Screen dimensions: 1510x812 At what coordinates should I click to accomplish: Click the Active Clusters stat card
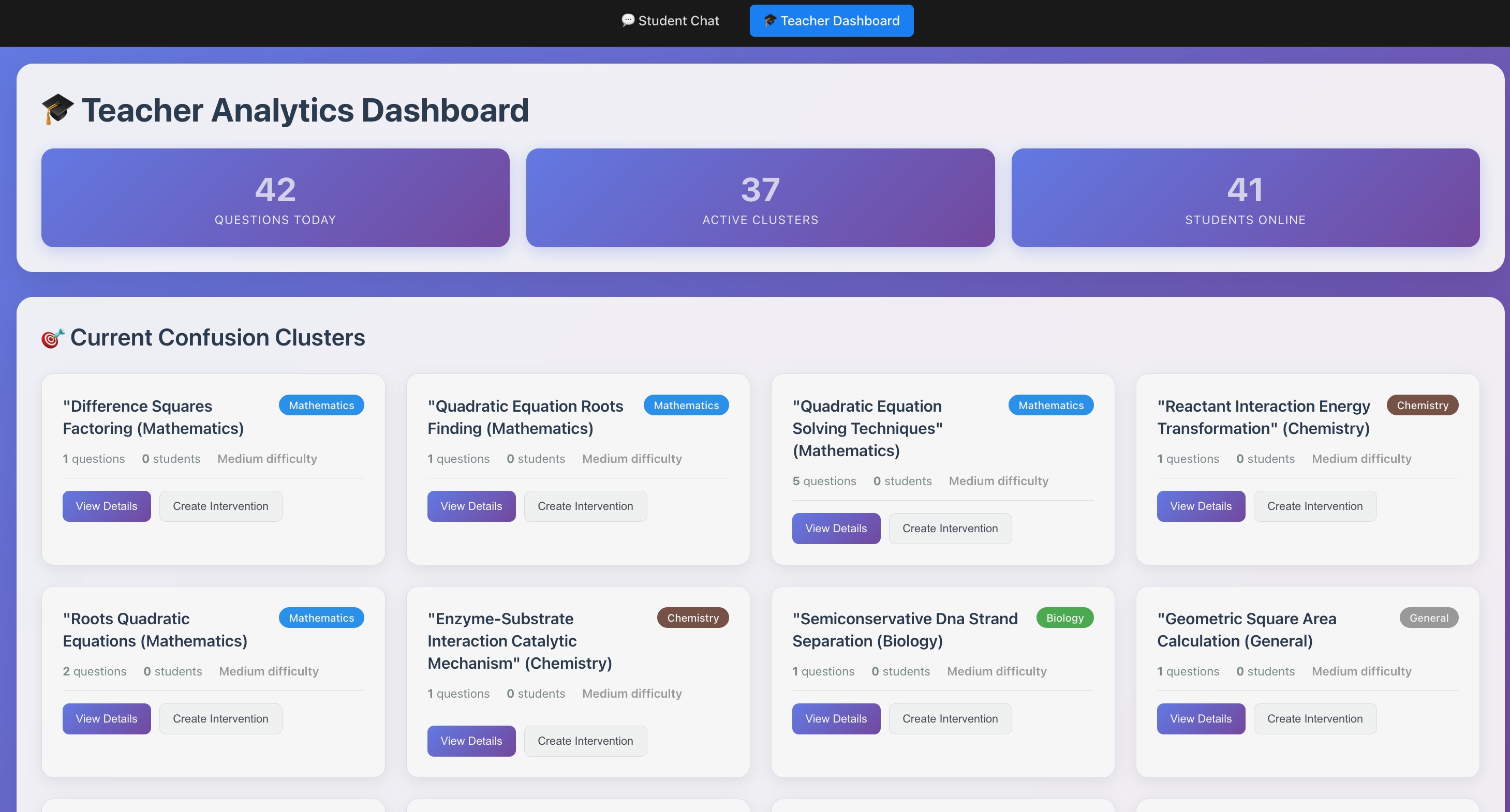pyautogui.click(x=760, y=198)
